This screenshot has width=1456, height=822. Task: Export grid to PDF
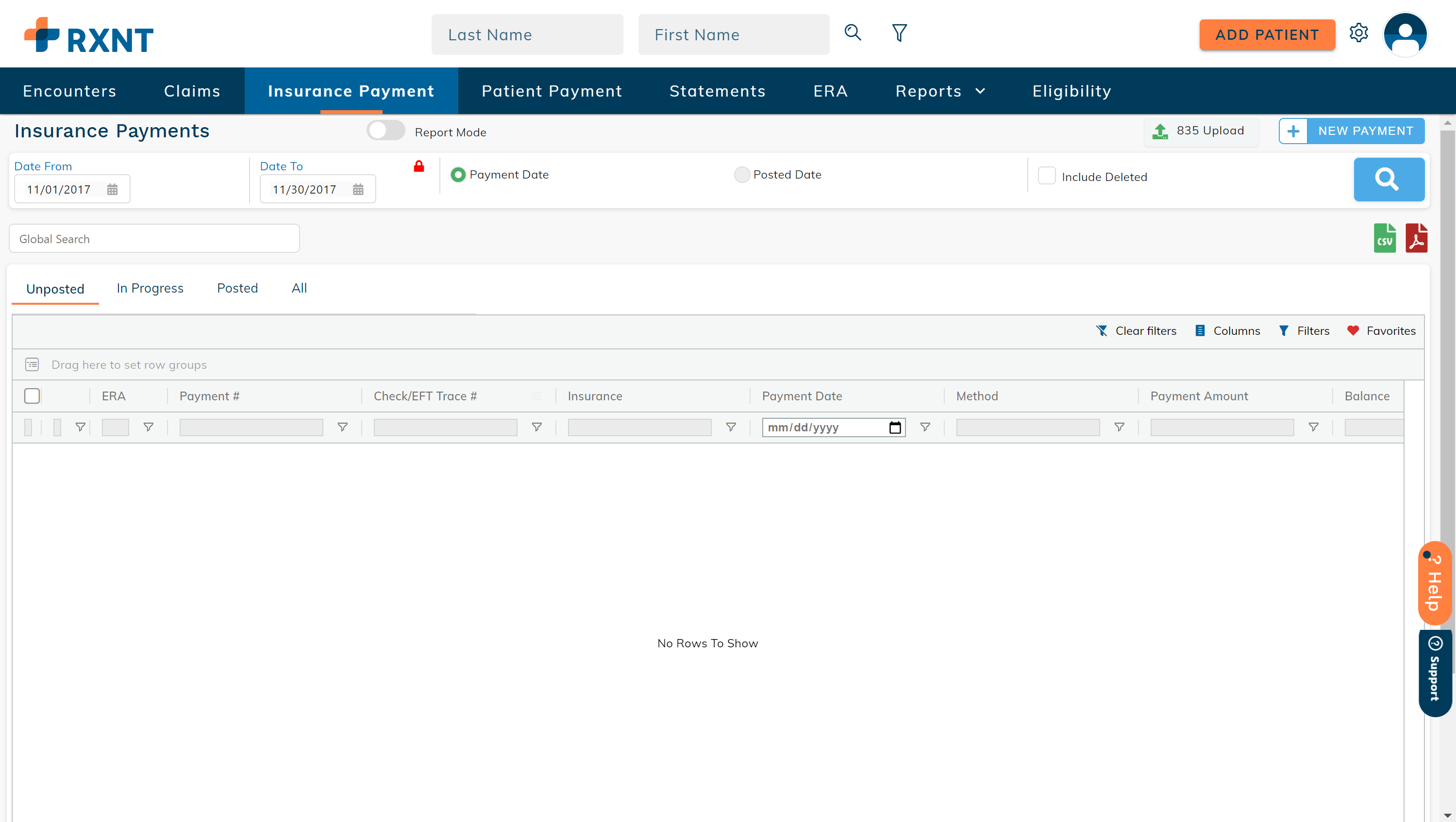[1417, 238]
